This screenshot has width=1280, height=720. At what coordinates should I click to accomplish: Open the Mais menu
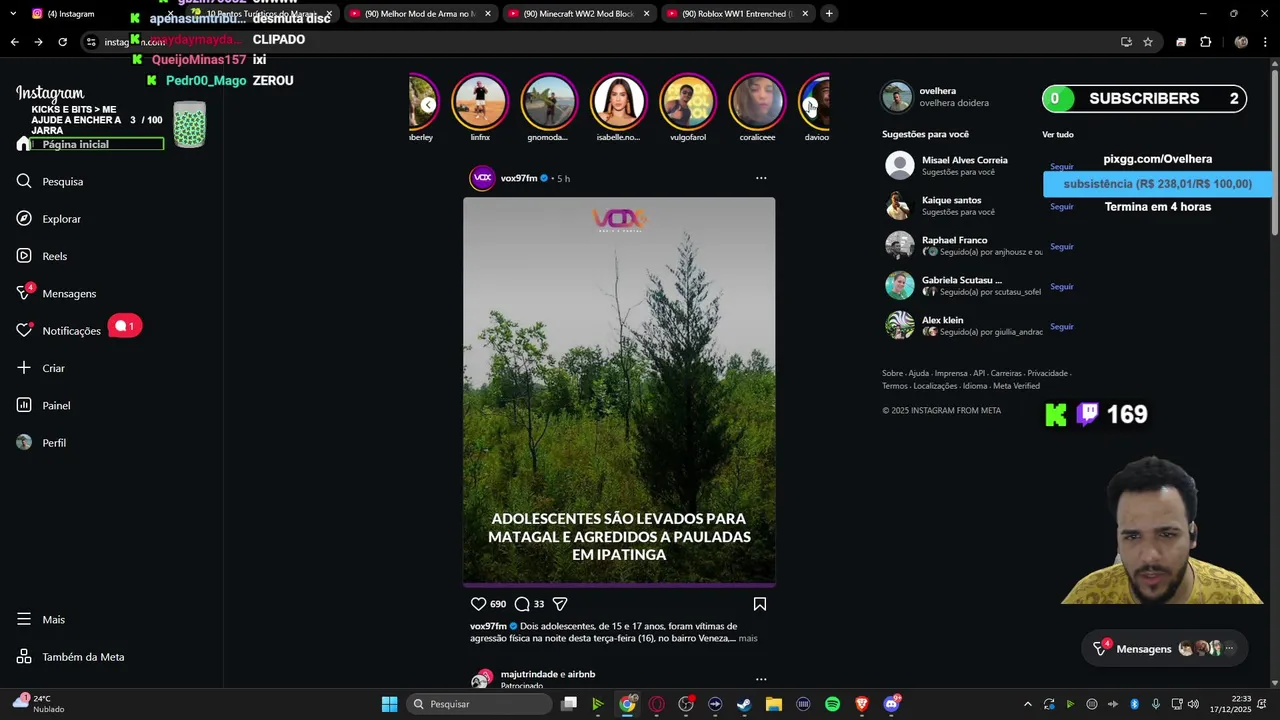click(41, 619)
